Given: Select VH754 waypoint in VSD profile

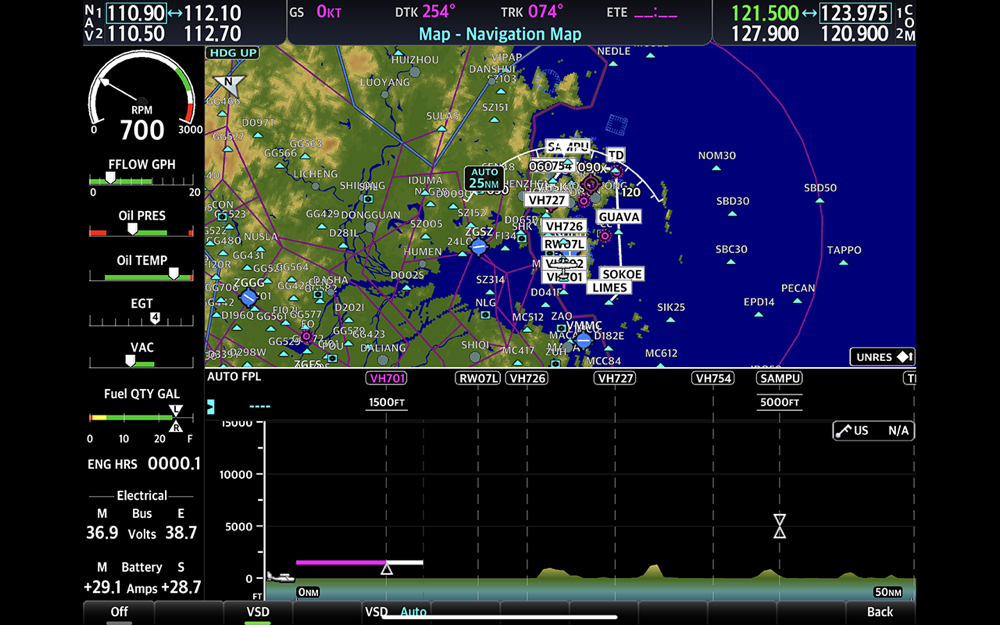Looking at the screenshot, I should click(713, 378).
